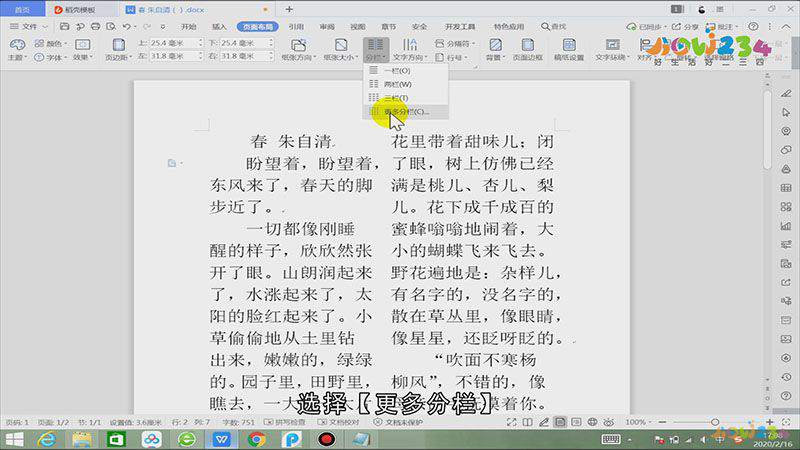Image resolution: width=800 pixels, height=450 pixels.
Task: Open the 首页 (Home page) tab
Action: tap(22, 9)
